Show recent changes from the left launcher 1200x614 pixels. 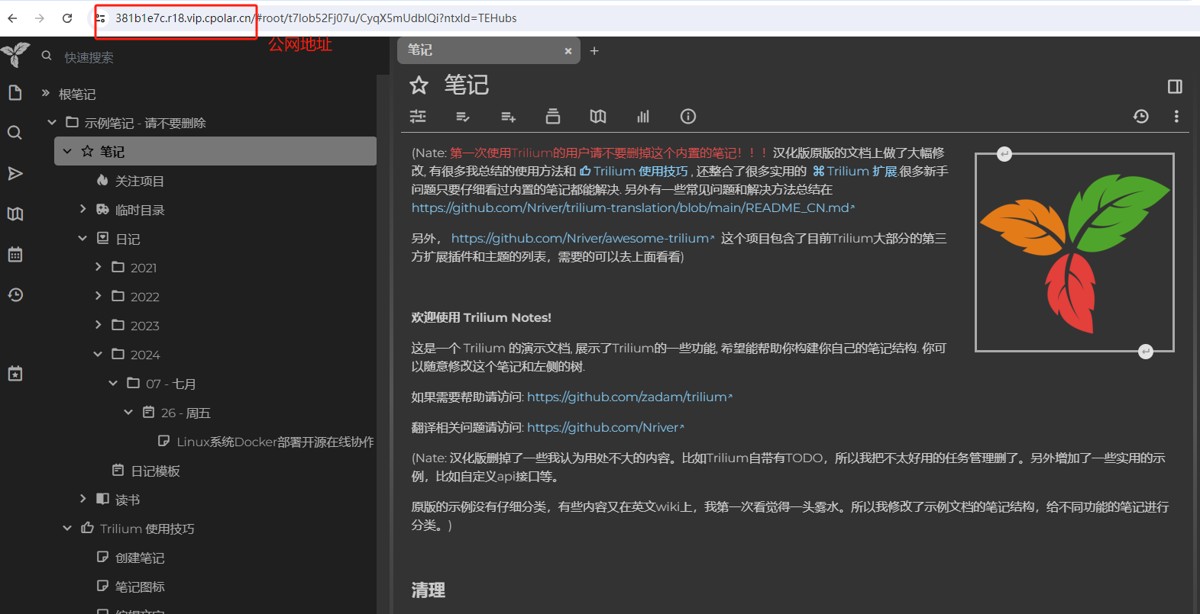(15, 295)
